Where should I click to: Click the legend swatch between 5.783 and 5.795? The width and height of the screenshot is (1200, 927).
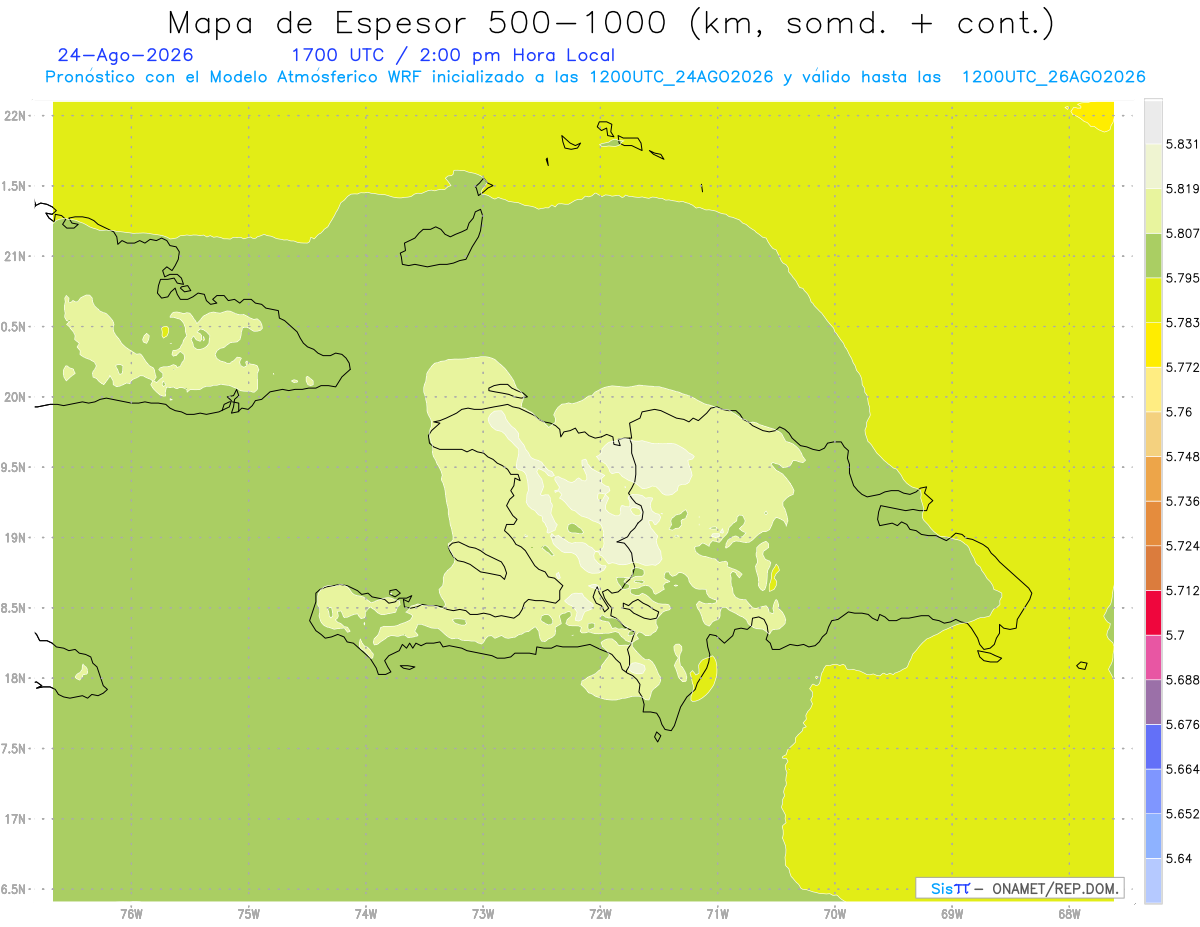[x=1154, y=300]
